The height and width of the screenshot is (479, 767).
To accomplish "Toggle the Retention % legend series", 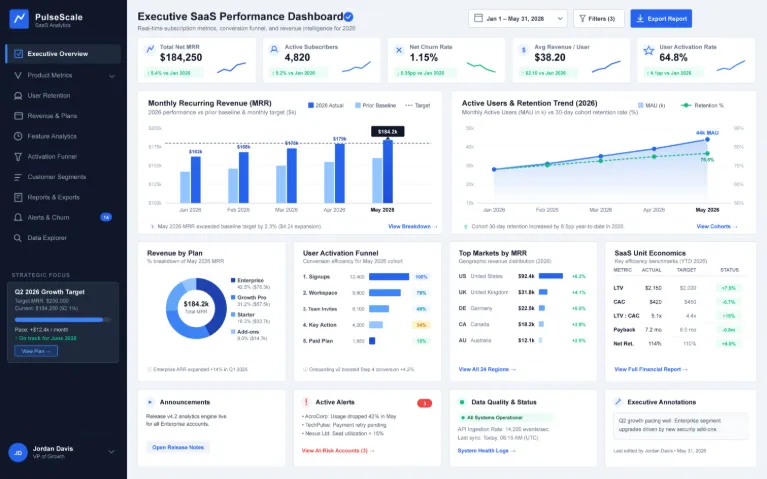I will (702, 105).
